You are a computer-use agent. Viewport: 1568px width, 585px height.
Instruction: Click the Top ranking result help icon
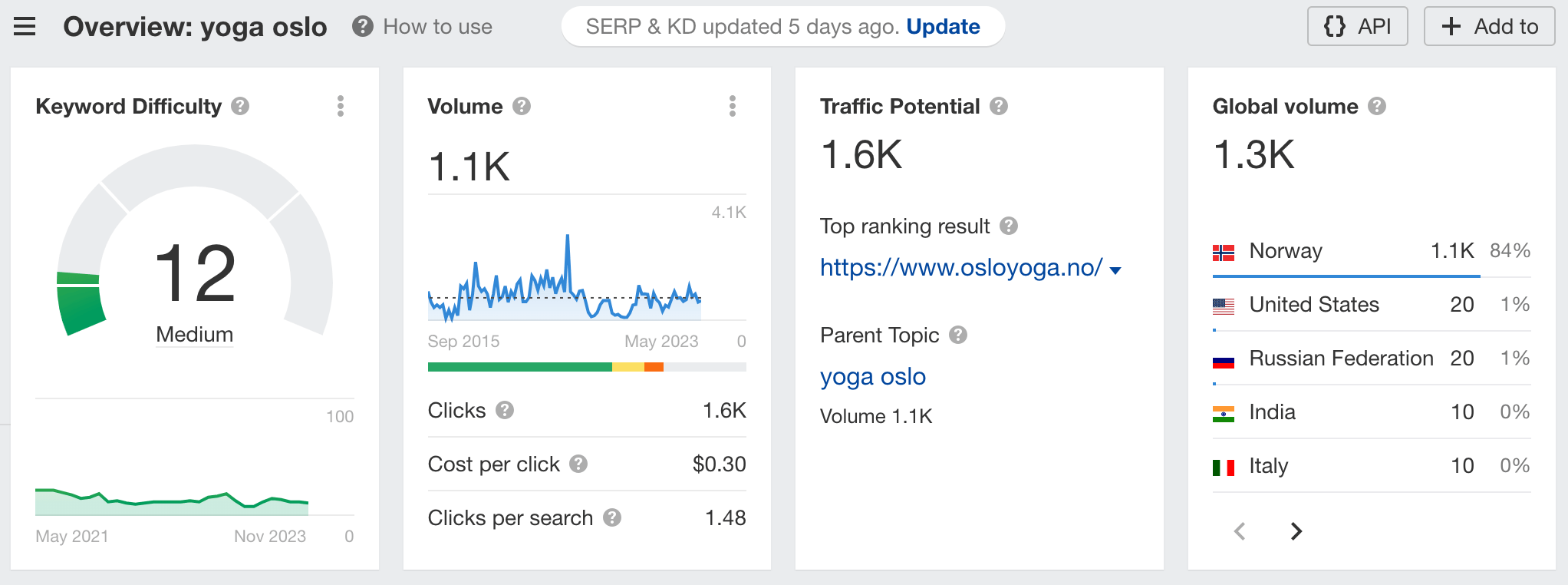pos(1009,226)
